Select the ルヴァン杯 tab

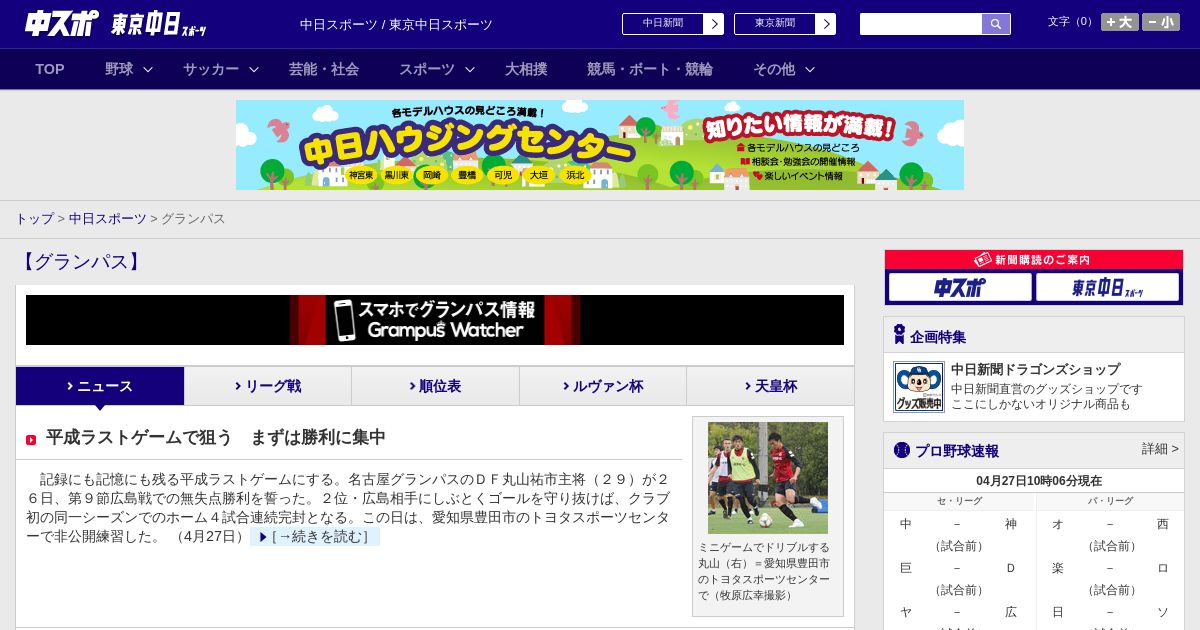click(603, 386)
